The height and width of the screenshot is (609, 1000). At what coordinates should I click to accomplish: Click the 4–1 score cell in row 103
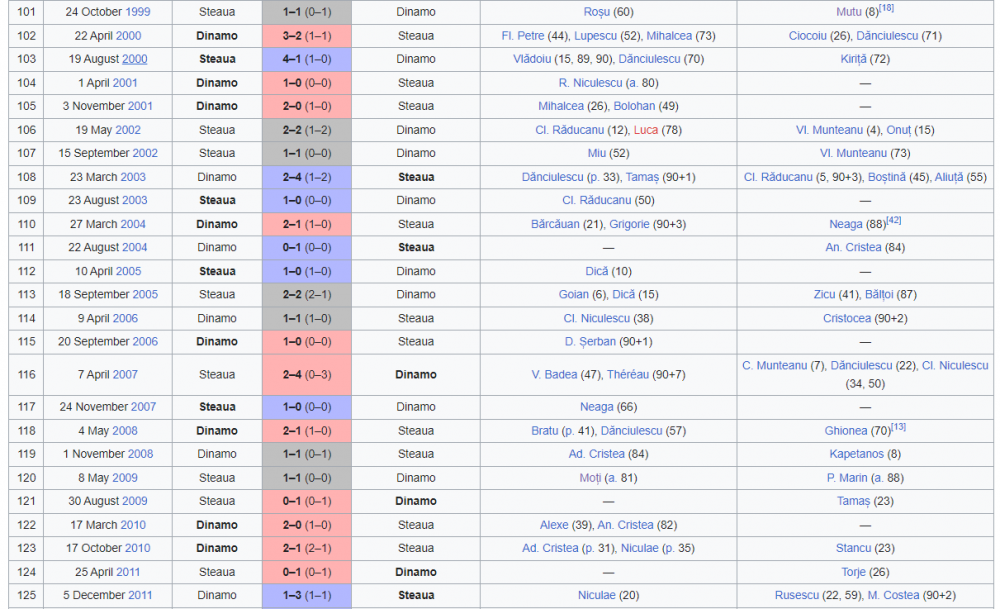pyautogui.click(x=307, y=59)
